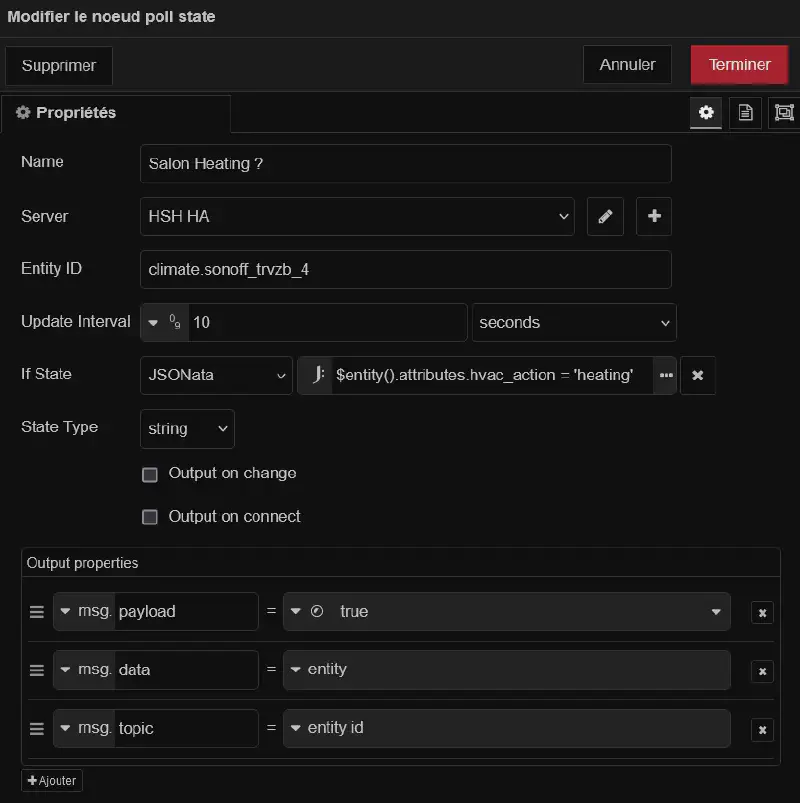This screenshot has height=803, width=800.
Task: Enable the Output on change checkbox
Action: point(150,474)
